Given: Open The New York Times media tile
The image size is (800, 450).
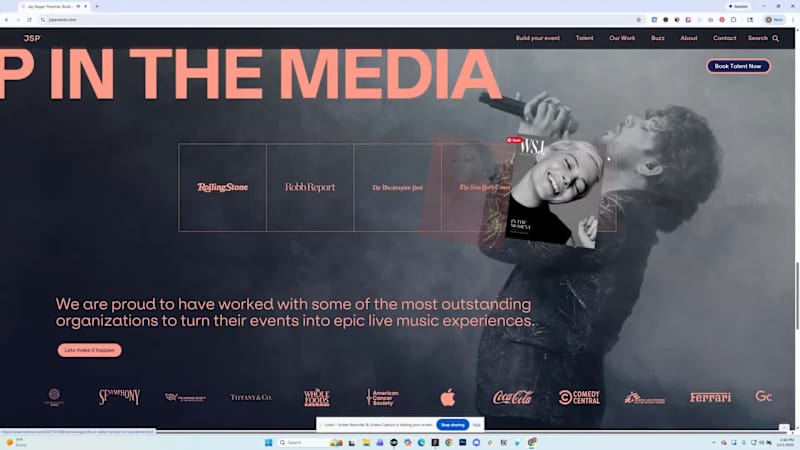Looking at the screenshot, I should tap(474, 187).
